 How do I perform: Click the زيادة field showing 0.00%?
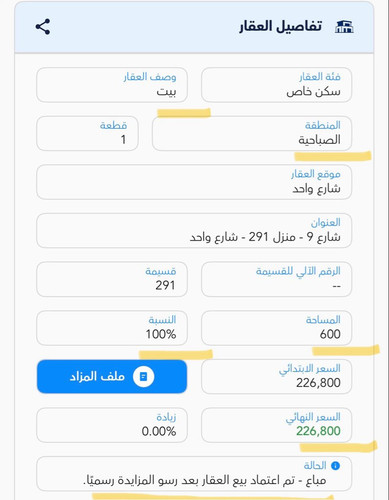click(x=112, y=425)
